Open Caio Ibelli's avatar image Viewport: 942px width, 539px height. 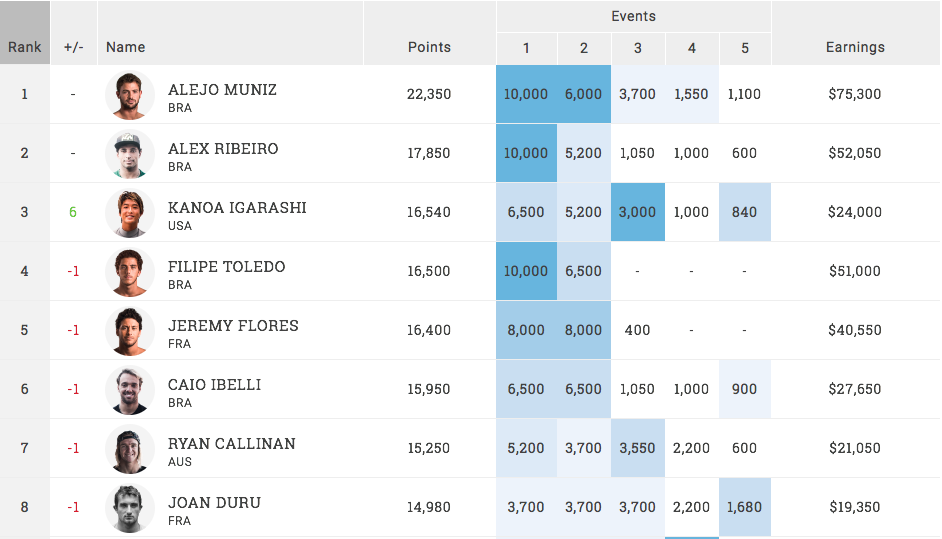[x=130, y=390]
